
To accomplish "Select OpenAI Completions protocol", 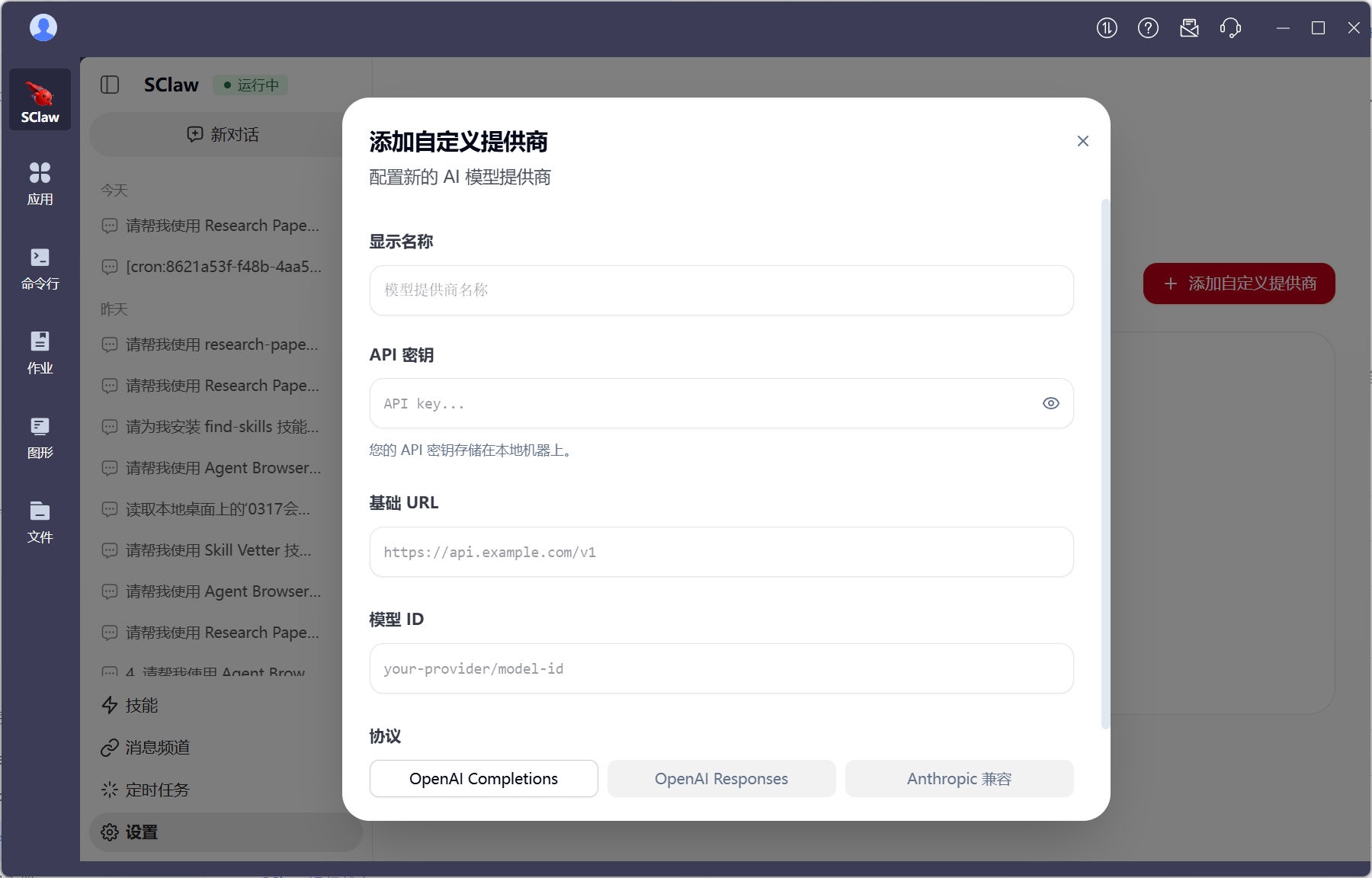I will (483, 778).
